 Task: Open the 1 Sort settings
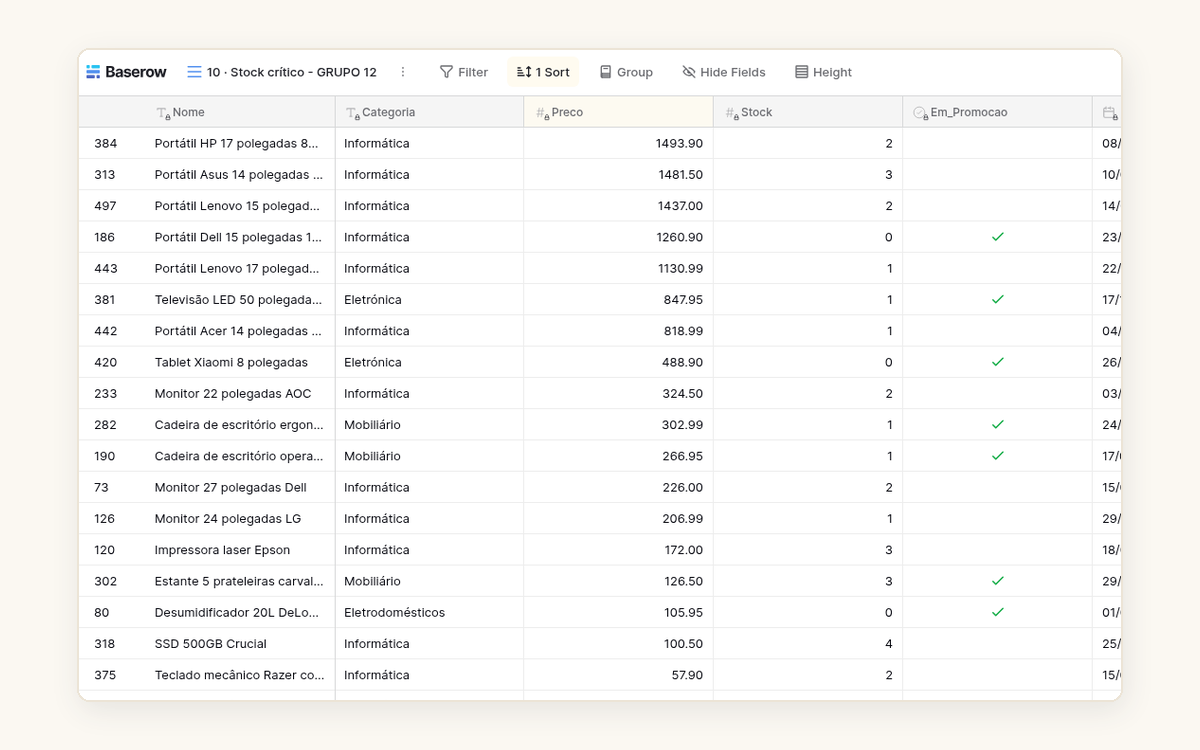[543, 72]
